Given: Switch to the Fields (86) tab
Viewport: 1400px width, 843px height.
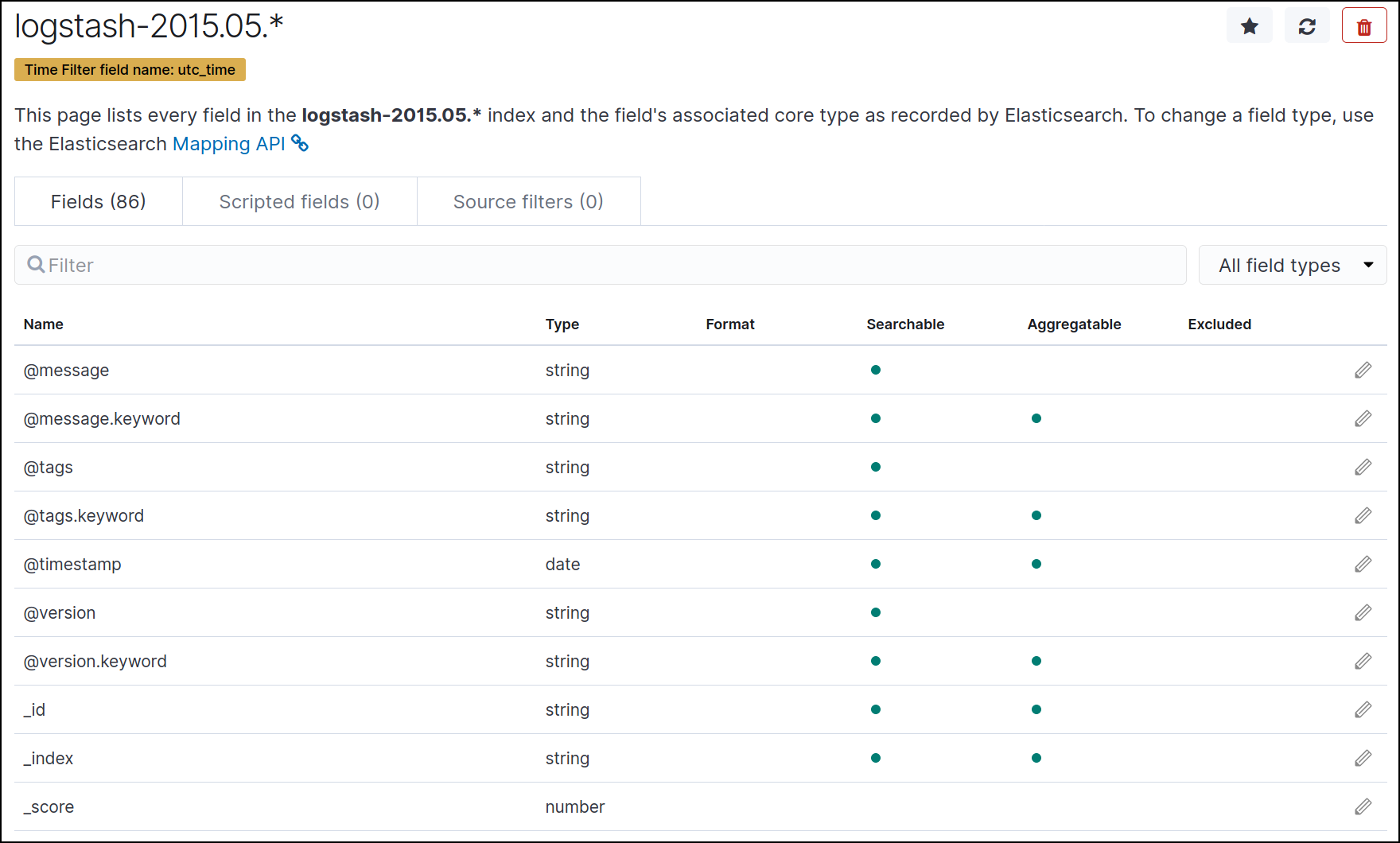Looking at the screenshot, I should (x=99, y=201).
